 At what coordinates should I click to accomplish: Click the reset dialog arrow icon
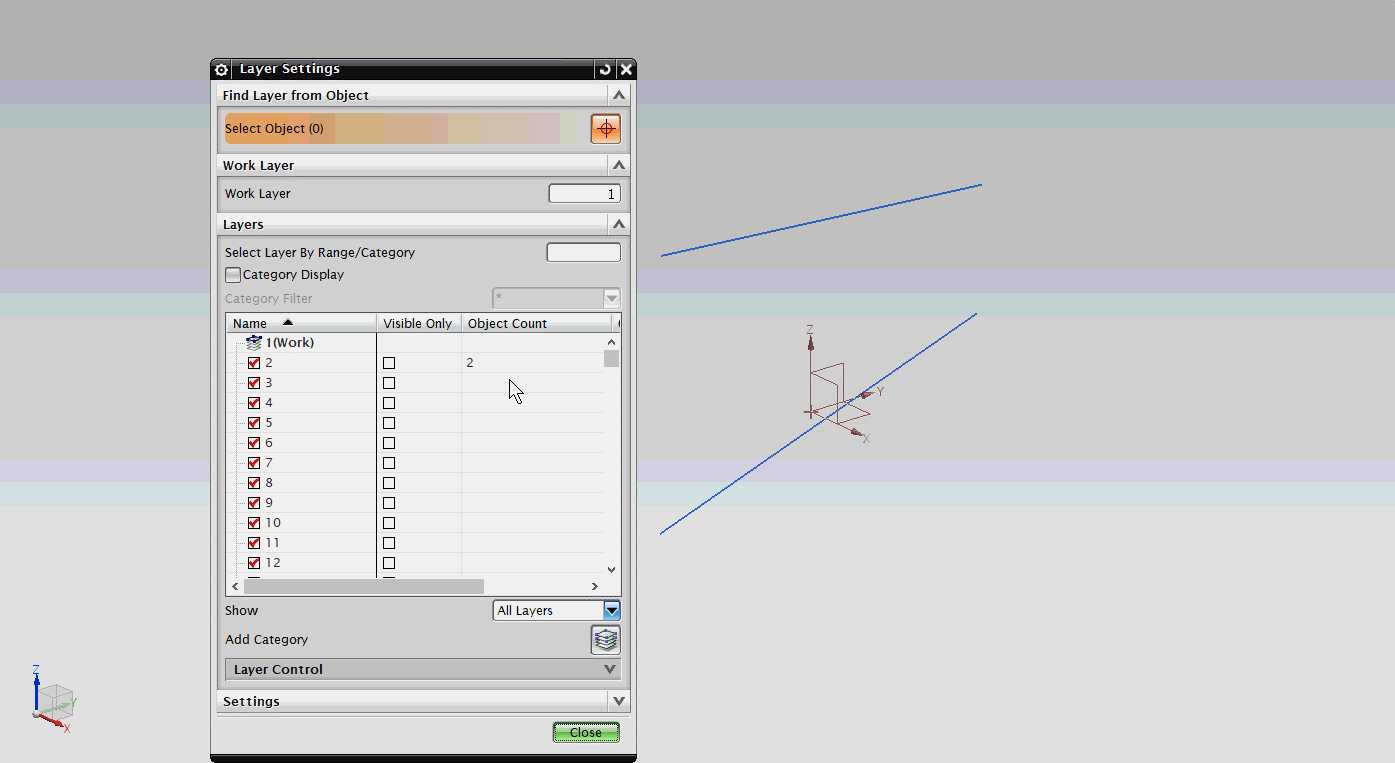click(x=604, y=69)
